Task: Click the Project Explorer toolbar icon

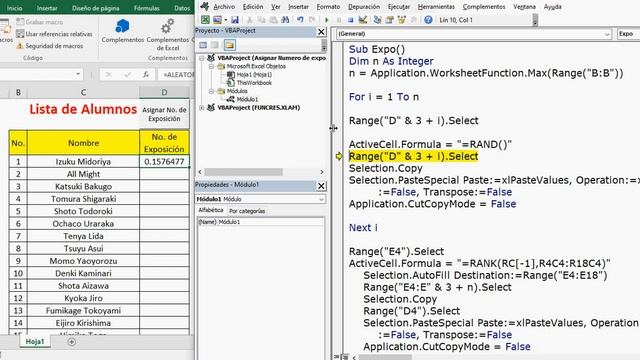Action: (x=377, y=20)
